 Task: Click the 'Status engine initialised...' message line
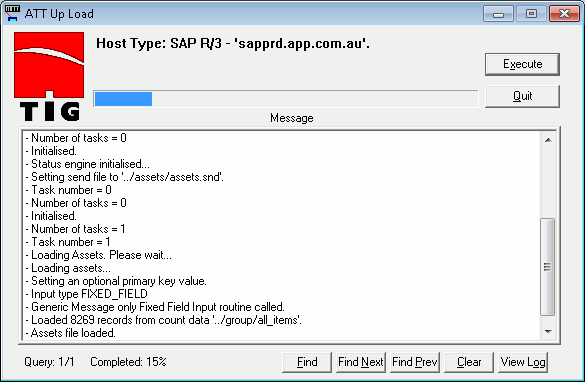(87, 164)
